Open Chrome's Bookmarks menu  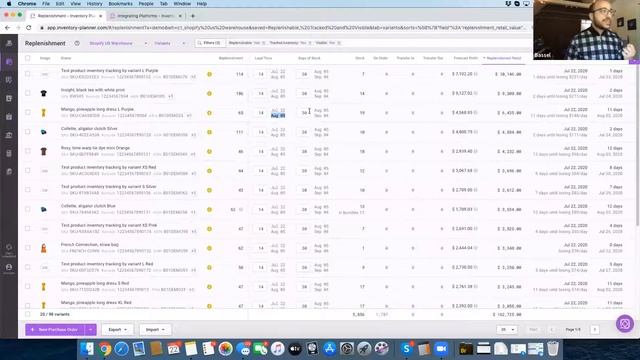(120, 4)
